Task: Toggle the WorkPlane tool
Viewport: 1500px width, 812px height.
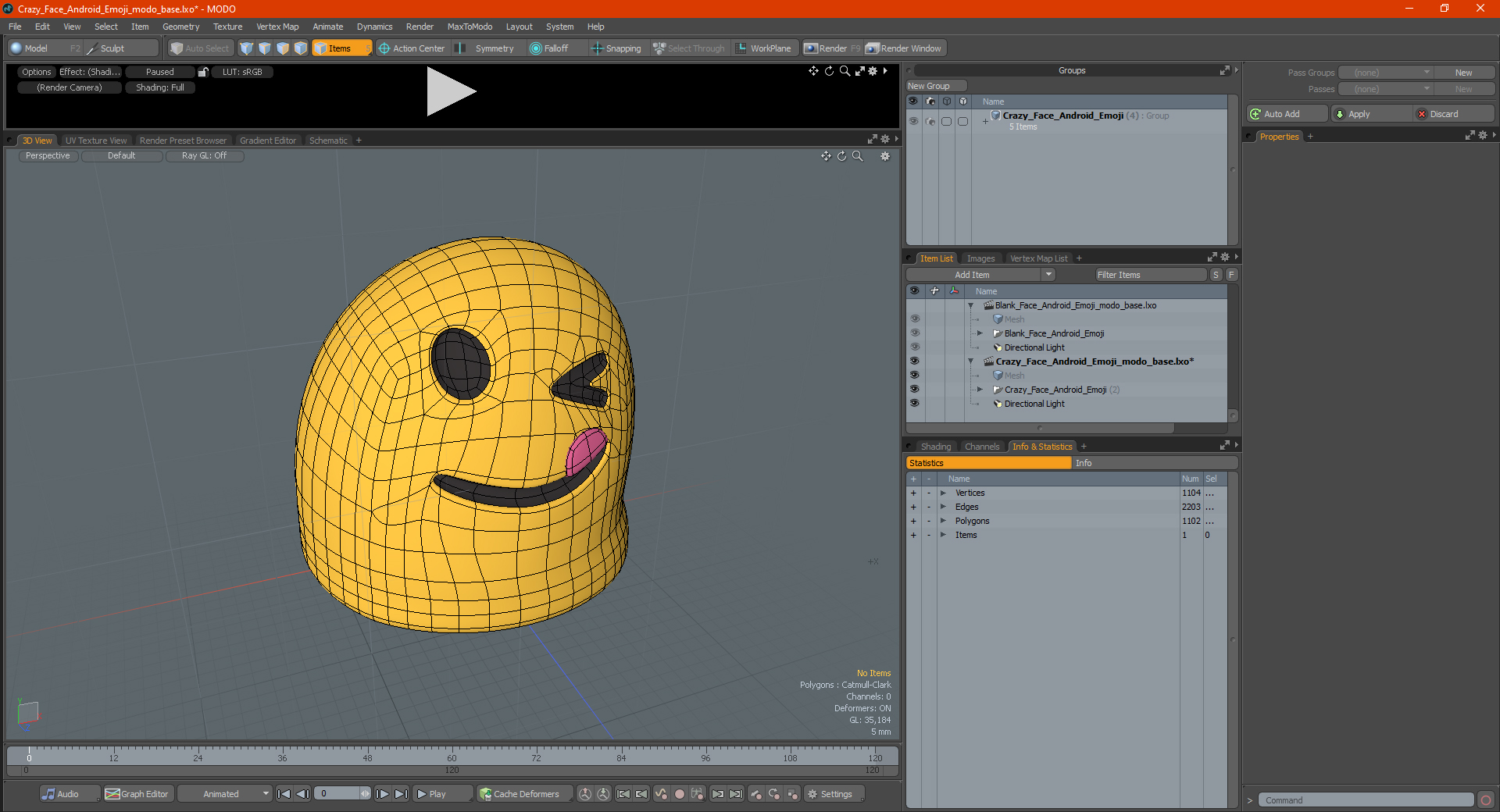Action: (763, 48)
